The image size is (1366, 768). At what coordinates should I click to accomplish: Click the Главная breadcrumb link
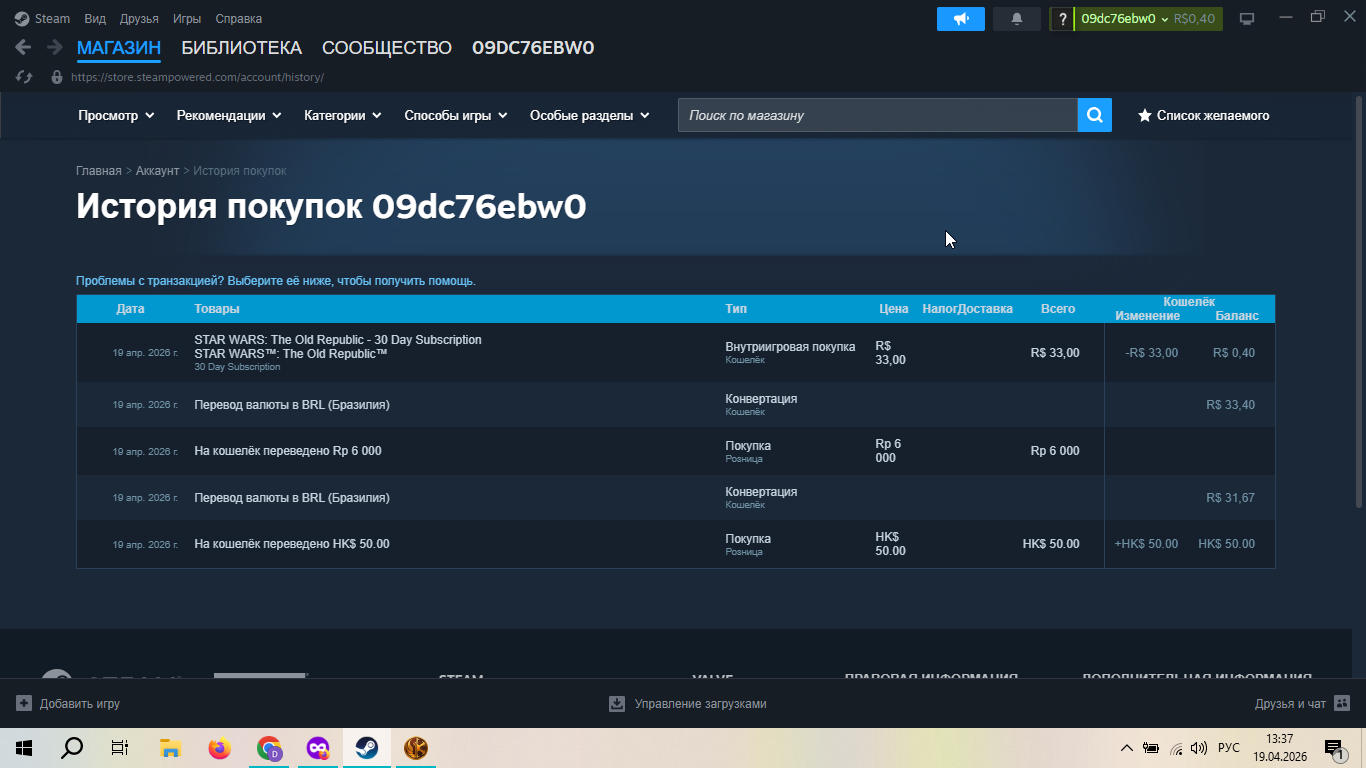point(99,171)
